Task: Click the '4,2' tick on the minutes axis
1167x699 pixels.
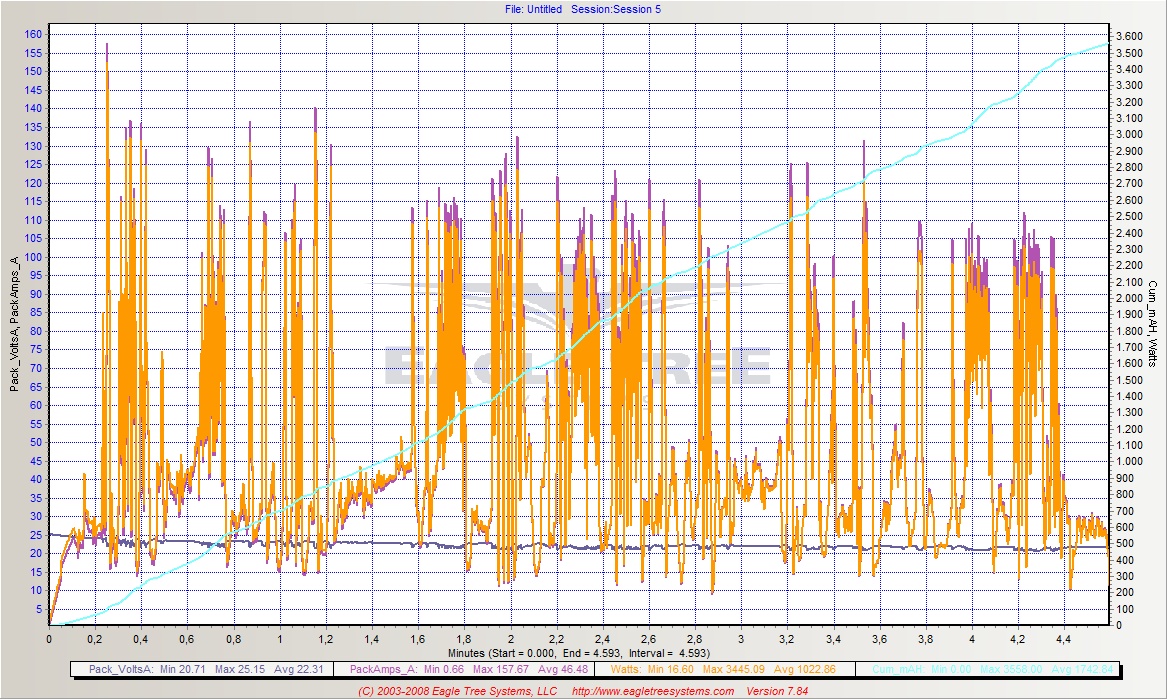Action: (1018, 639)
